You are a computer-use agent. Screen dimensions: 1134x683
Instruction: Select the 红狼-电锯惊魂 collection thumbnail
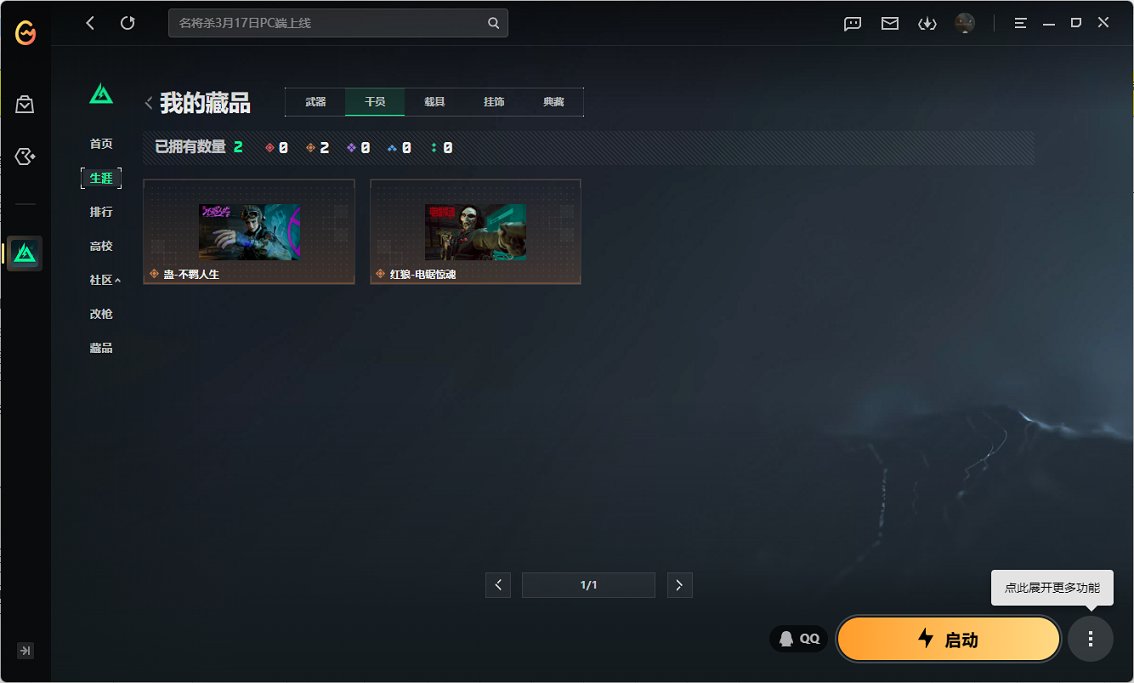click(475, 231)
